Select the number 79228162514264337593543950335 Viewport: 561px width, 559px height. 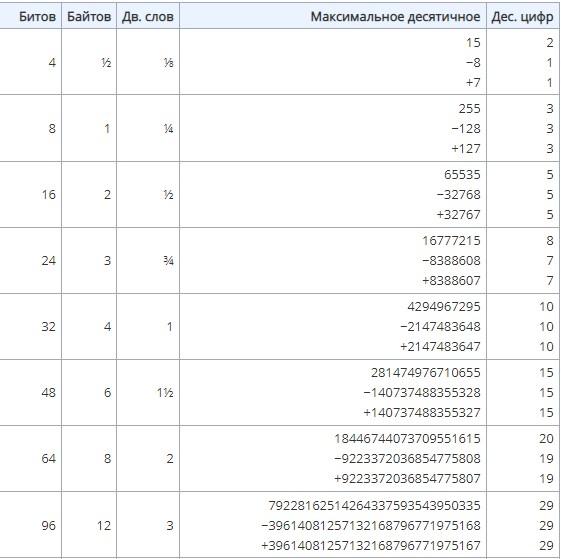tap(374, 506)
